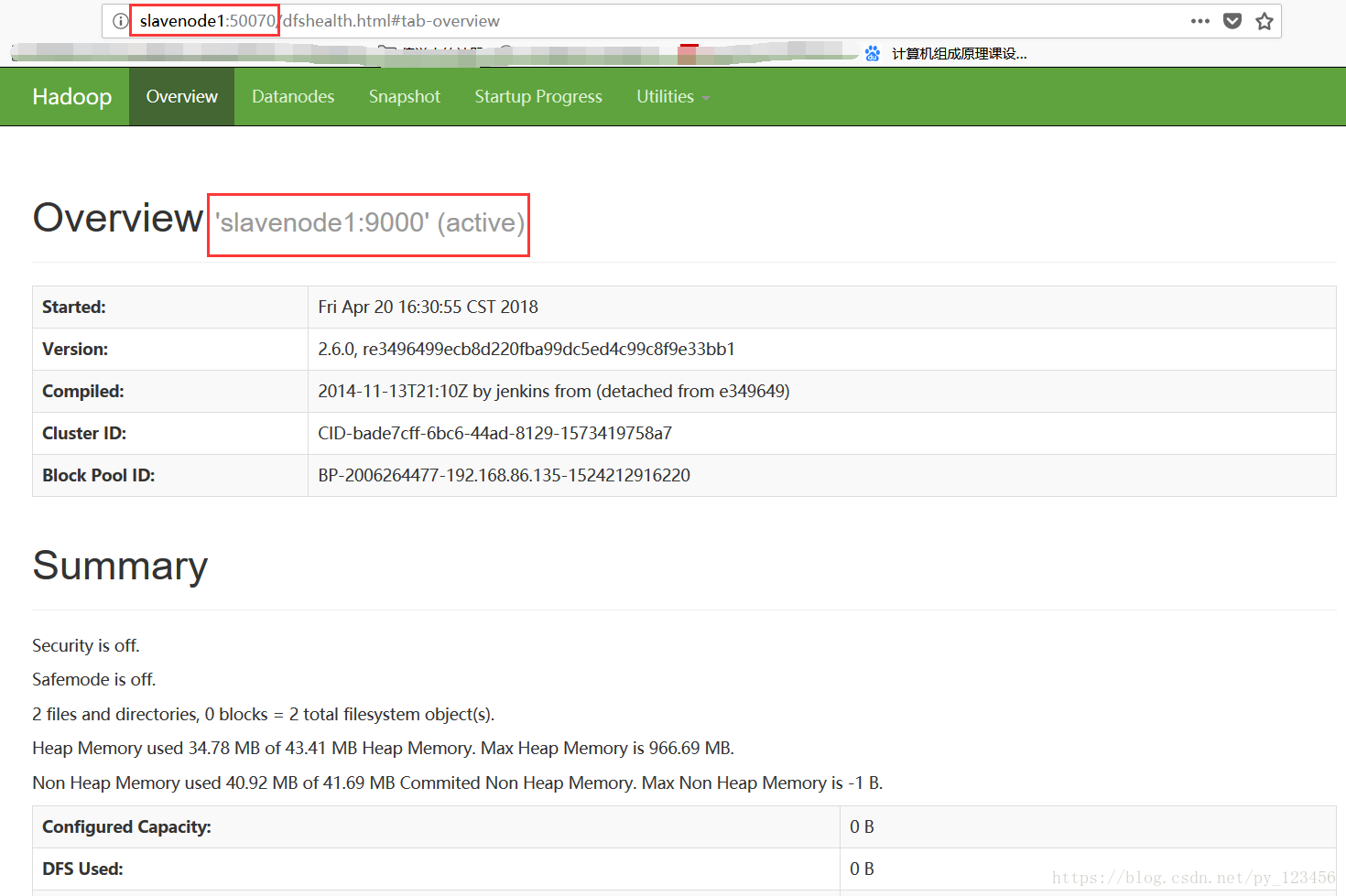Click the Heap Memory used line
This screenshot has height=896, width=1346.
pos(384,748)
